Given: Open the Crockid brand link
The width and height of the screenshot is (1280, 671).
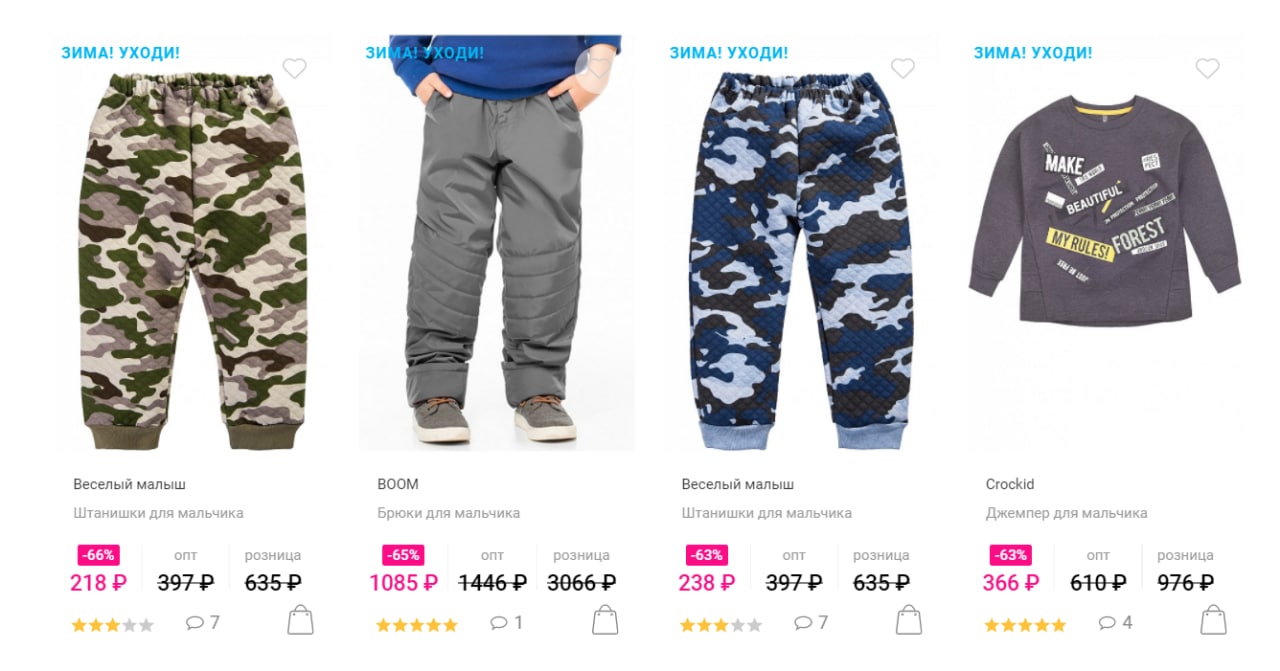Looking at the screenshot, I should click(x=1010, y=484).
